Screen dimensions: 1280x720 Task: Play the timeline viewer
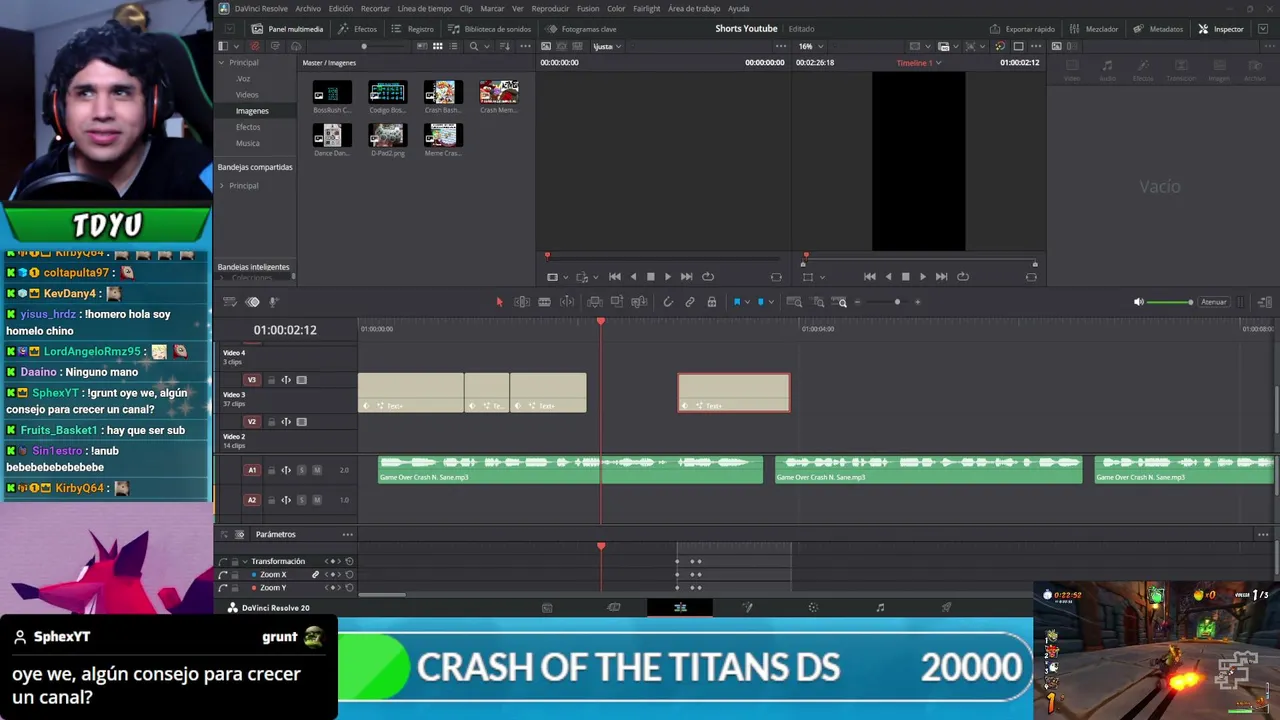(x=923, y=277)
